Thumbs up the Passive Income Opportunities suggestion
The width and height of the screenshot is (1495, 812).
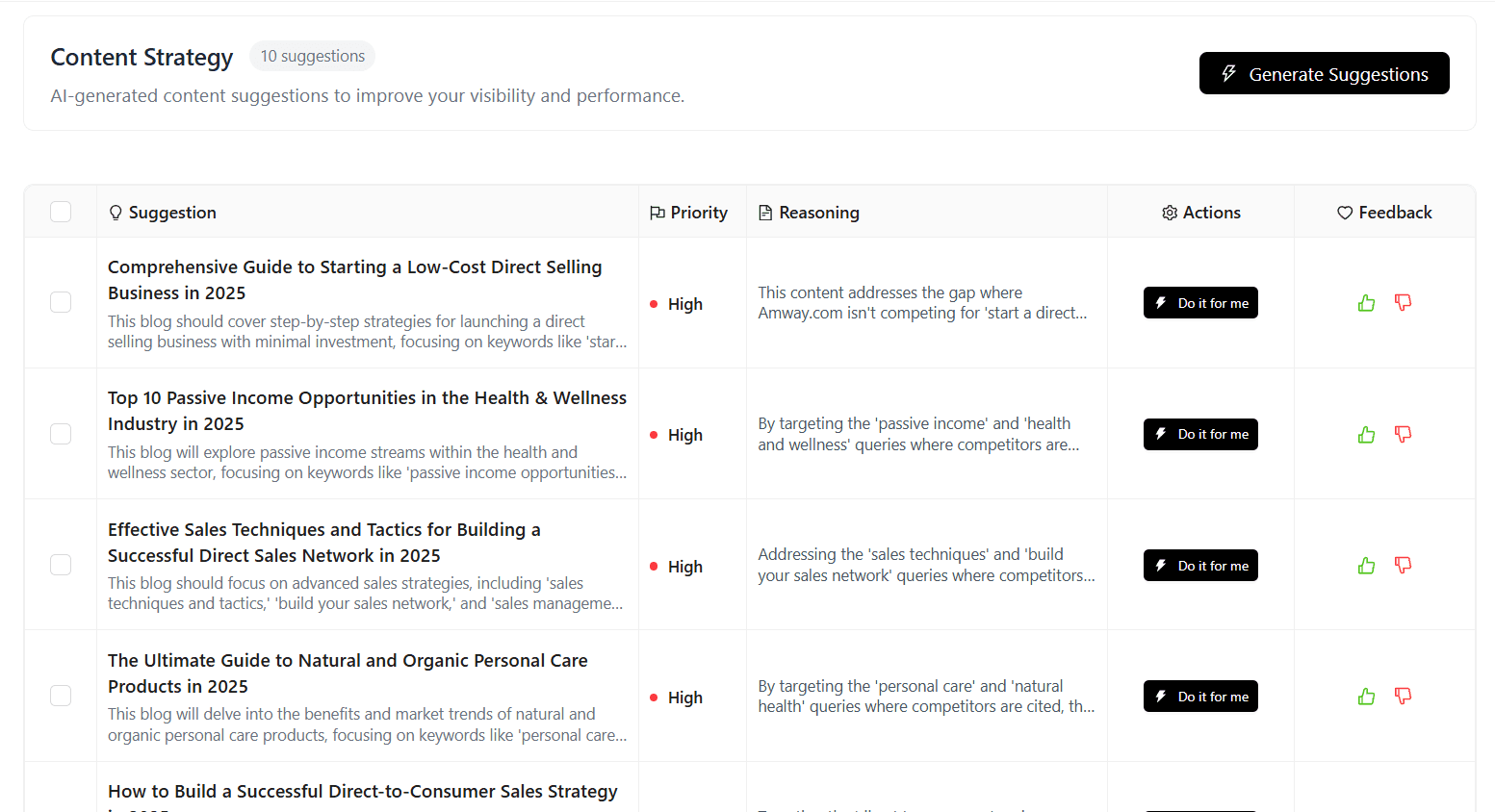coord(1366,434)
